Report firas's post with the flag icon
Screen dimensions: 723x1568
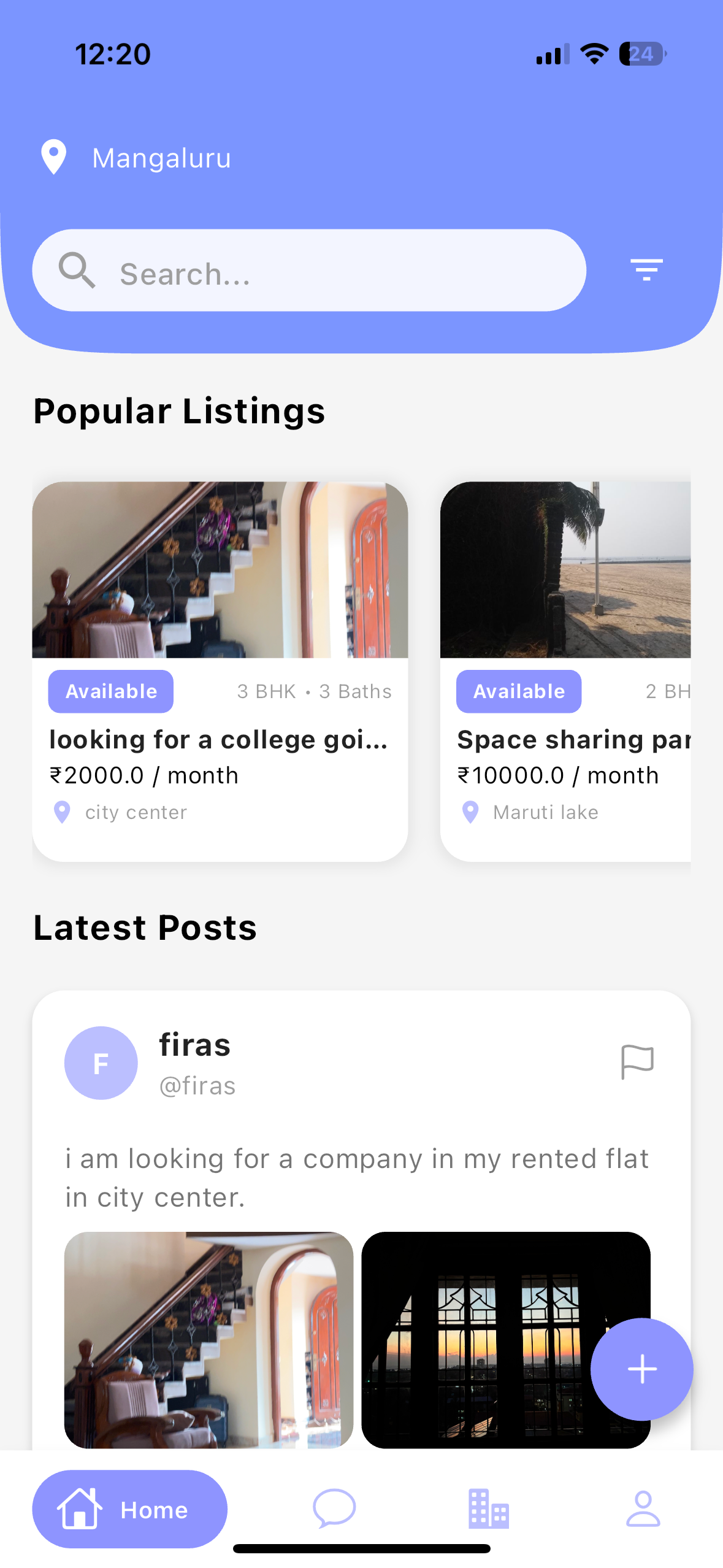[637, 1062]
